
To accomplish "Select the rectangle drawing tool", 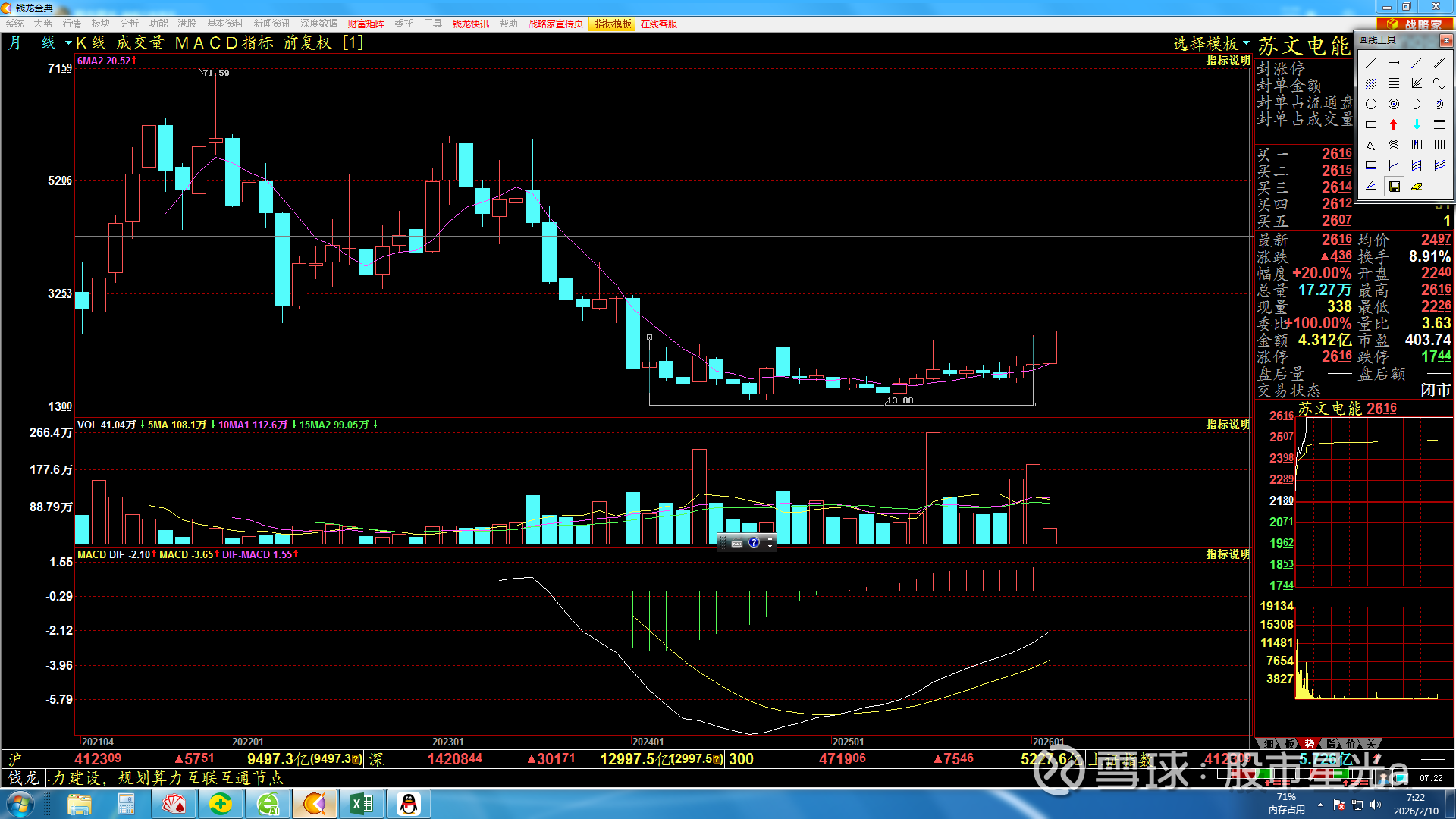I will coord(1371,124).
